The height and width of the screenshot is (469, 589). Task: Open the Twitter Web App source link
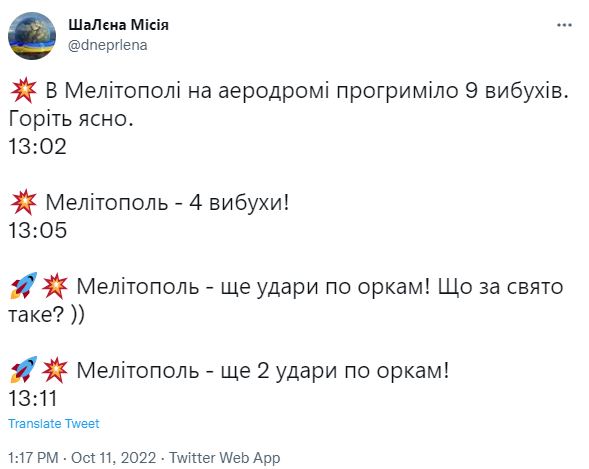(x=224, y=458)
